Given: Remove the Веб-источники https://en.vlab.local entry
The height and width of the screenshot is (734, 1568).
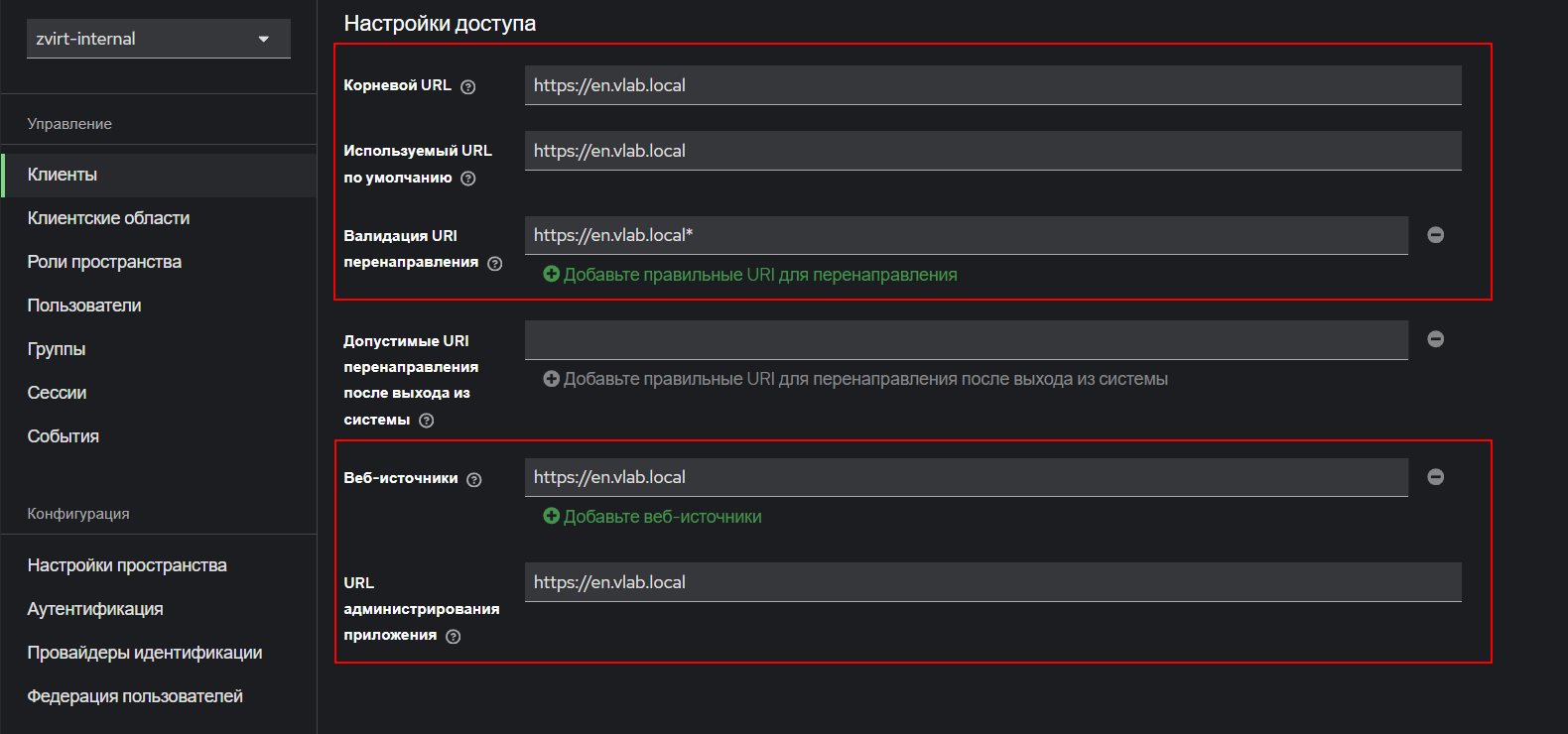Looking at the screenshot, I should click(x=1435, y=477).
